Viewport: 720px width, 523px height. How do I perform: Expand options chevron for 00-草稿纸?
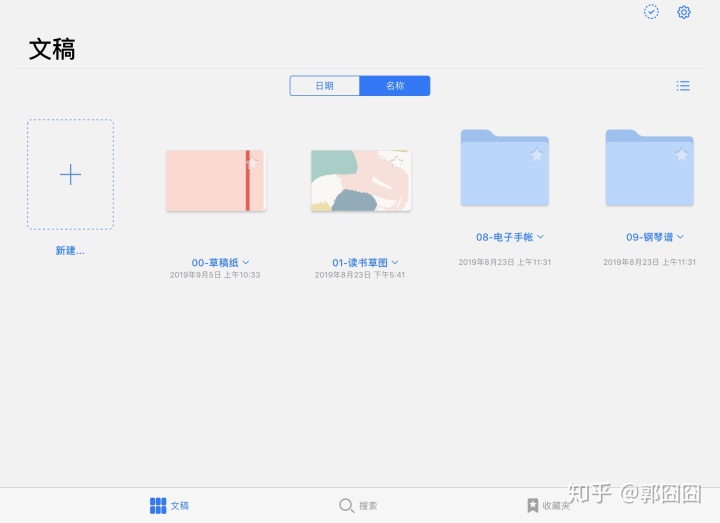(x=246, y=262)
